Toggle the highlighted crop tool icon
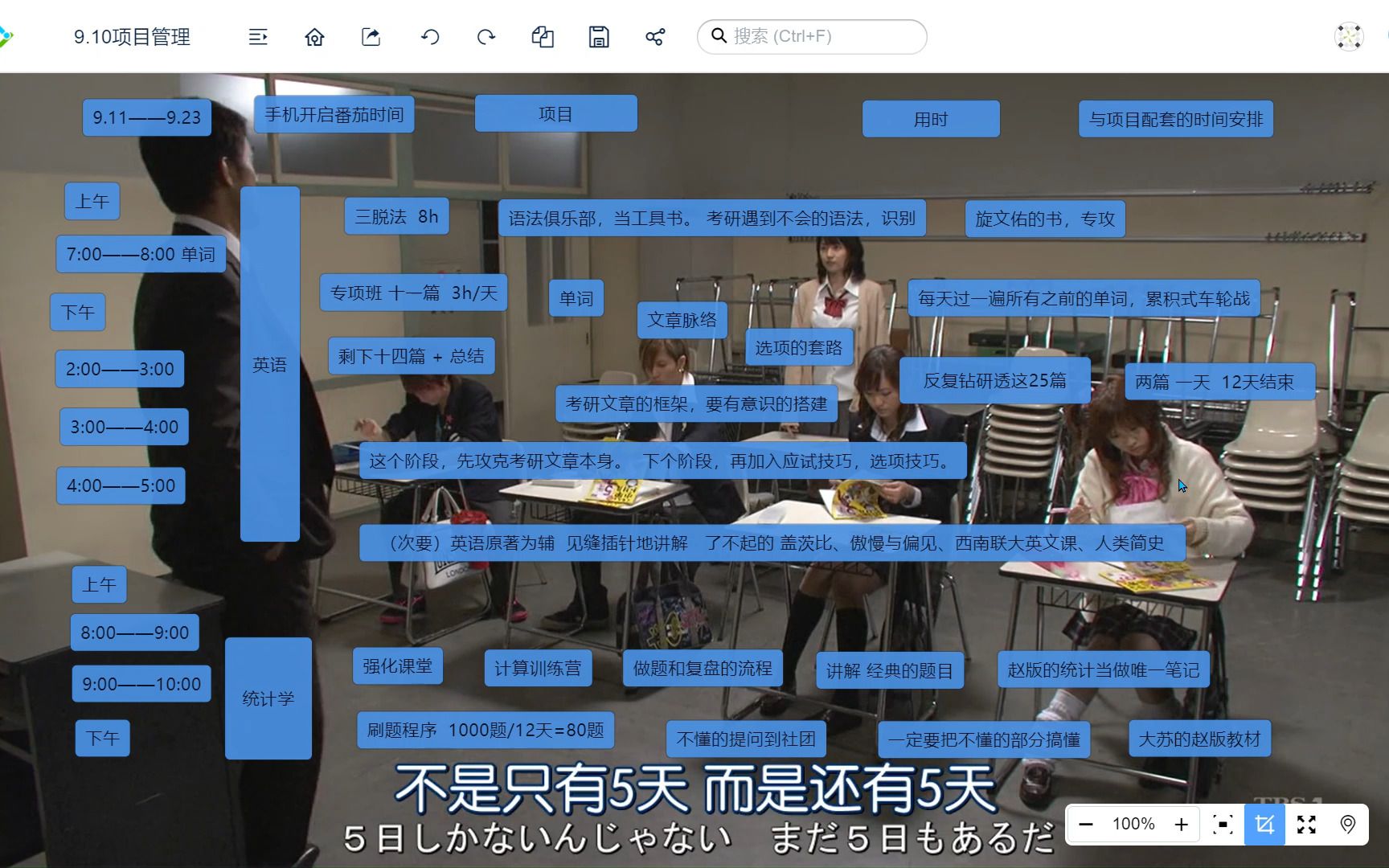This screenshot has width=1389, height=868. [1264, 824]
